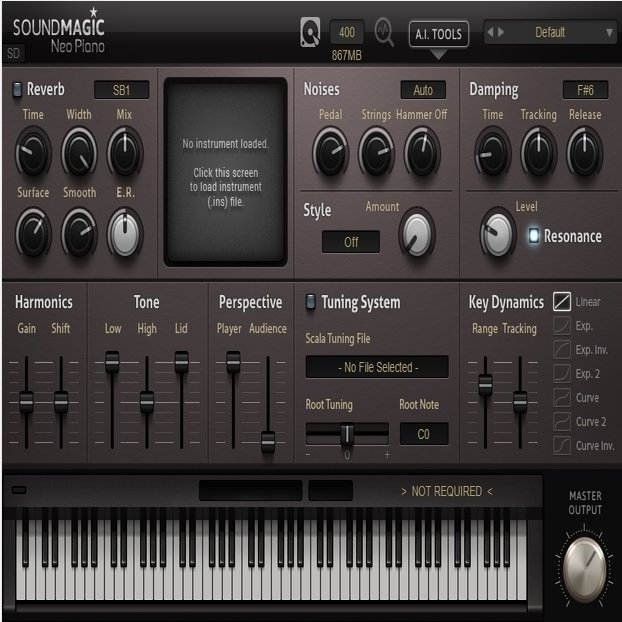Open the A.I. TOOLS panel

438,34
